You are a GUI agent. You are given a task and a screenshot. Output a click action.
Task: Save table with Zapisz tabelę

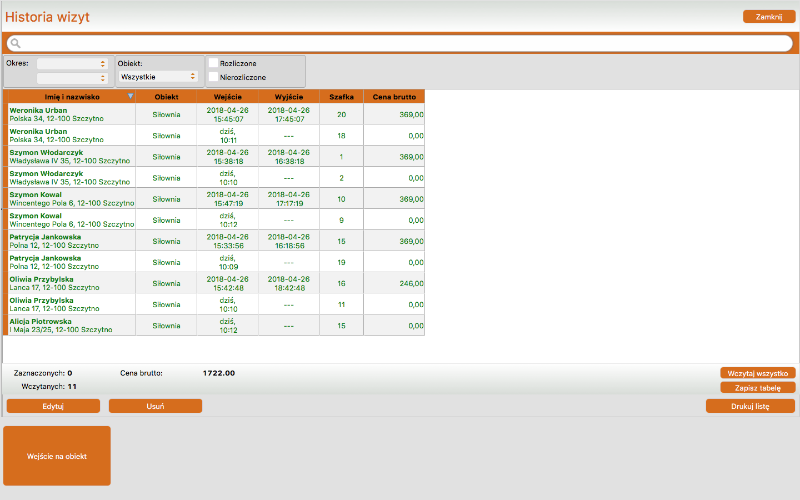click(x=757, y=387)
